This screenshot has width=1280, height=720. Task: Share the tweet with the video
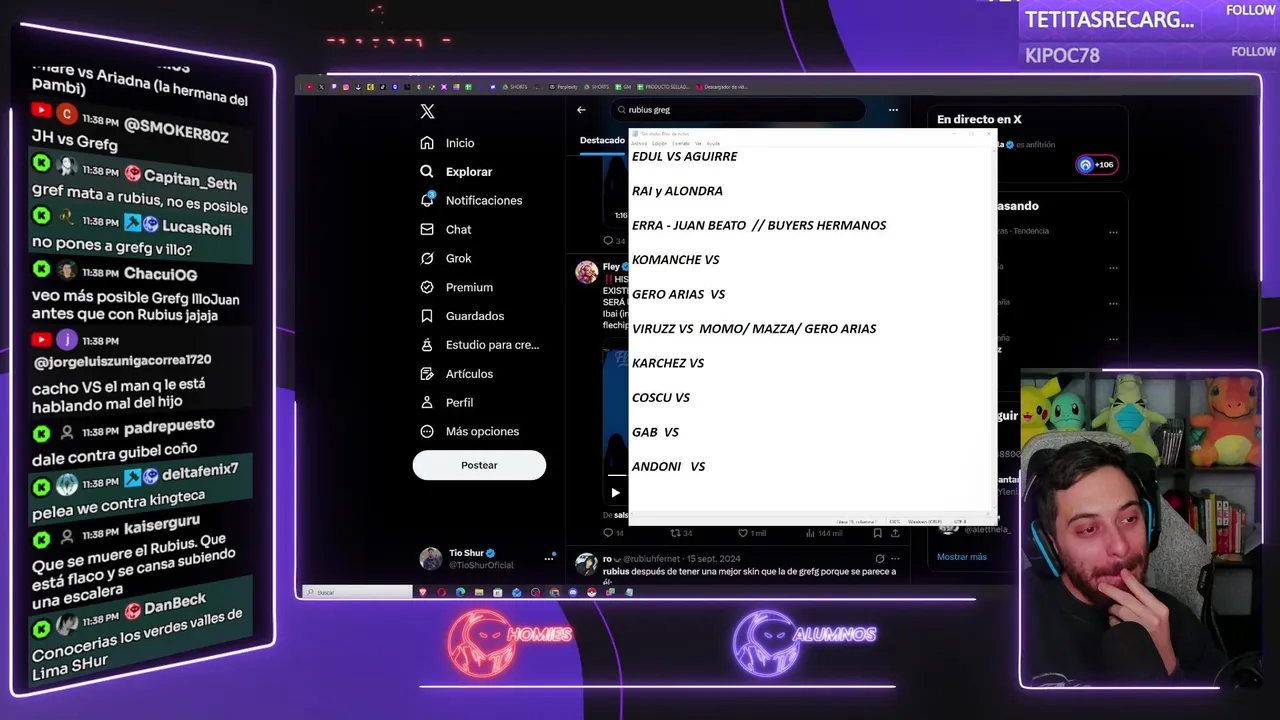pos(895,533)
